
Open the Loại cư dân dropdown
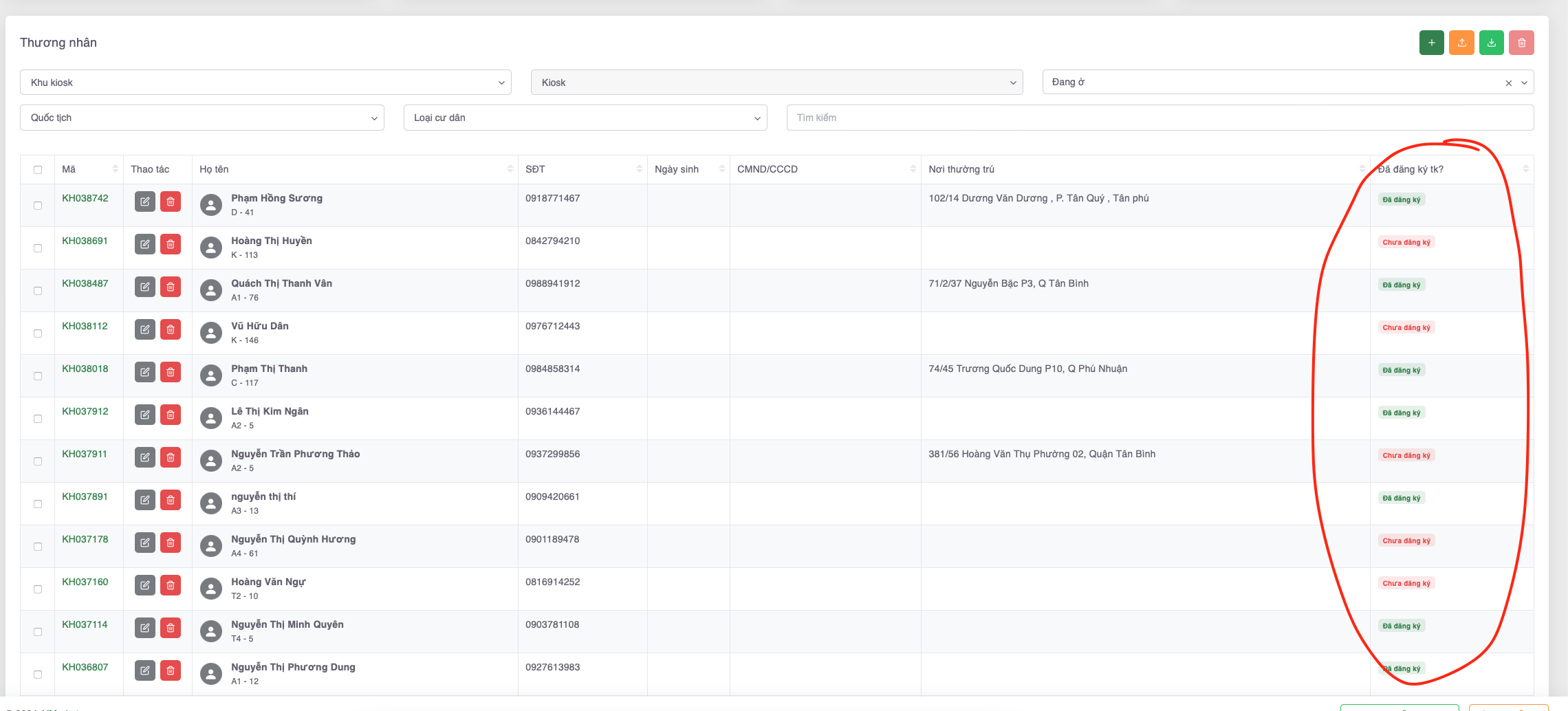[585, 118]
